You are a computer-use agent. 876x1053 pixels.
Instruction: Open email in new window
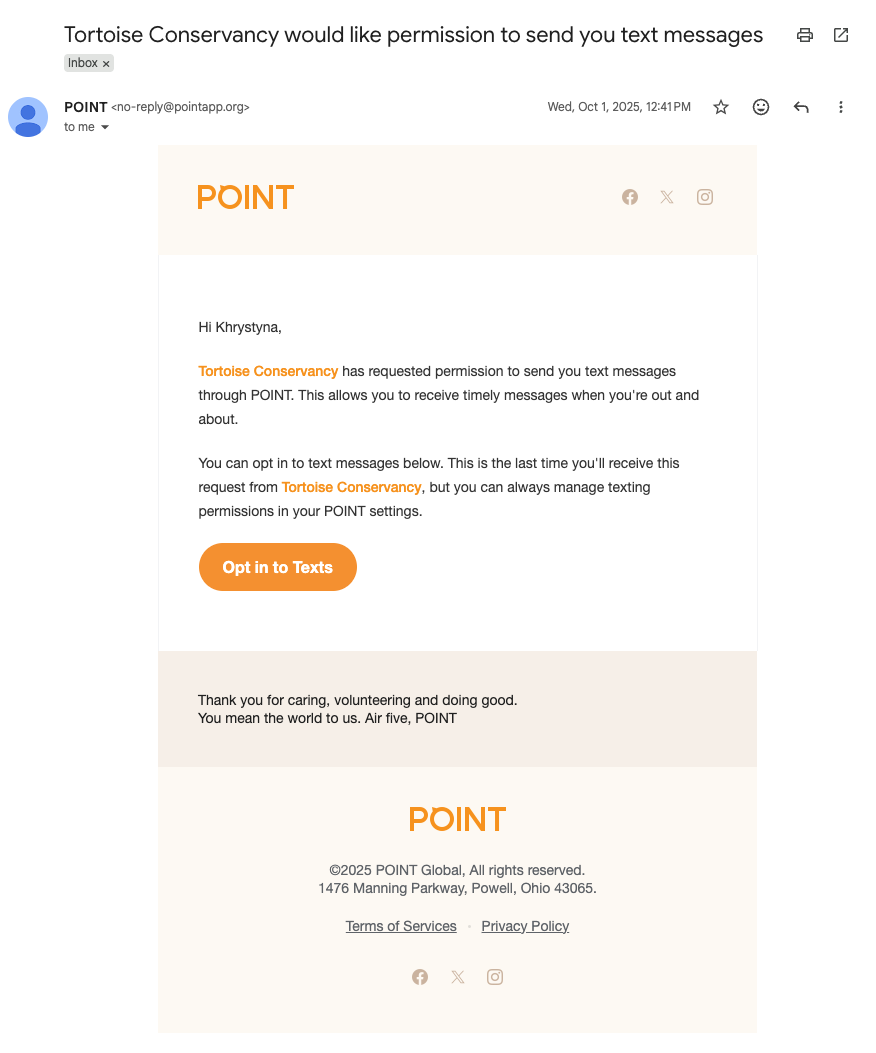tap(841, 35)
